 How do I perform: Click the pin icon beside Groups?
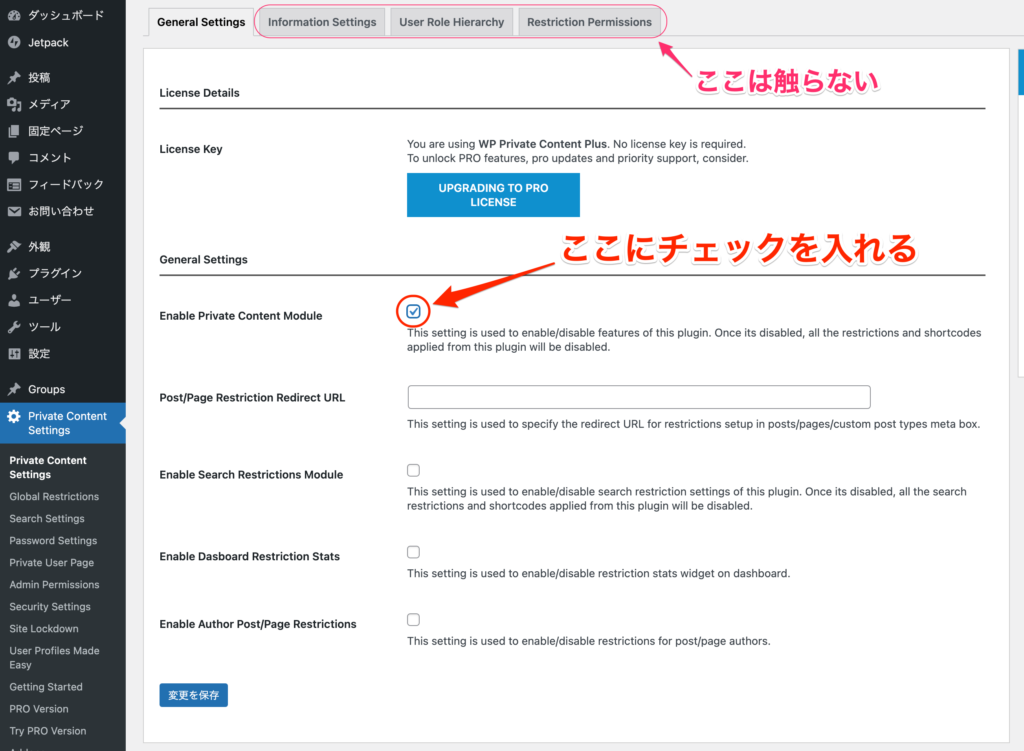tap(14, 389)
